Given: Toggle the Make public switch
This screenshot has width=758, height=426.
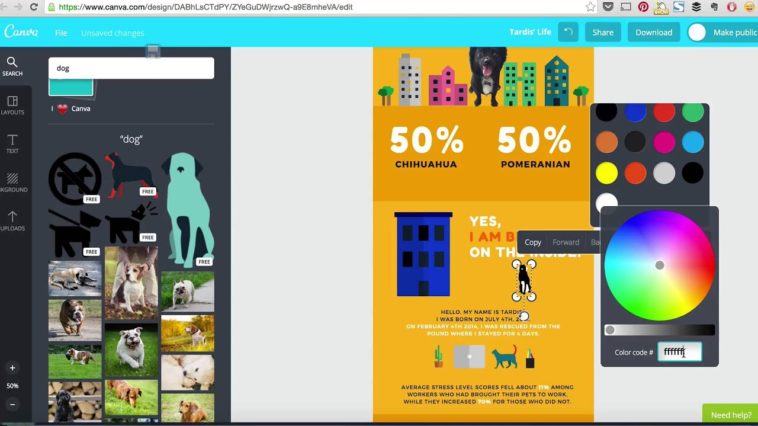Looking at the screenshot, I should coord(698,32).
